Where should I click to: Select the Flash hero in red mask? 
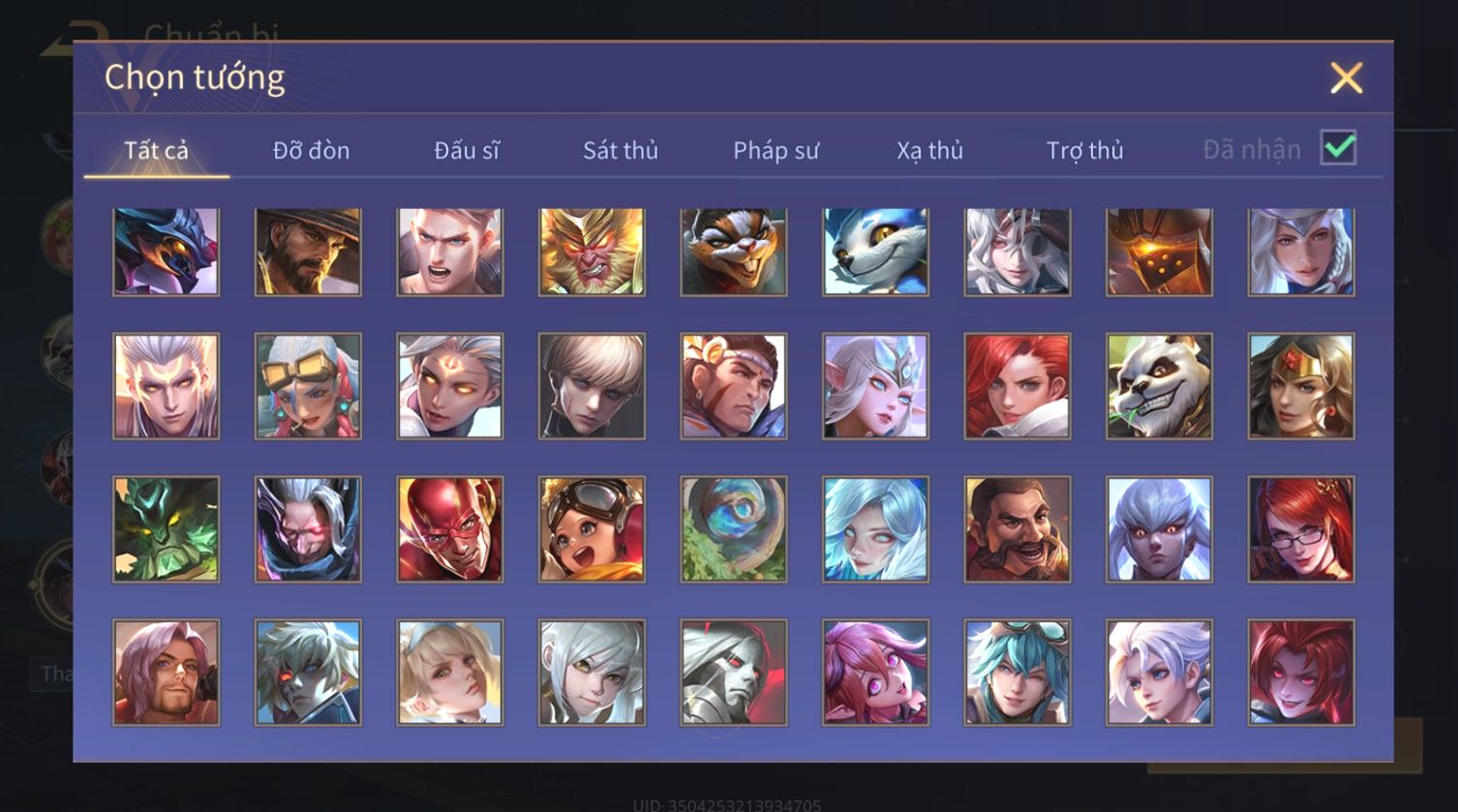click(450, 528)
